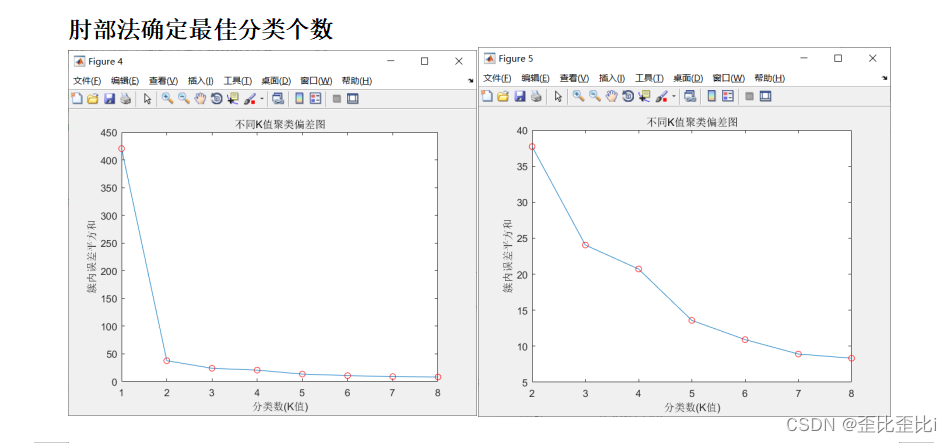Screen dimensions: 952x443
Task: Save figure icon in Figure 5 toolbar
Action: pos(520,96)
